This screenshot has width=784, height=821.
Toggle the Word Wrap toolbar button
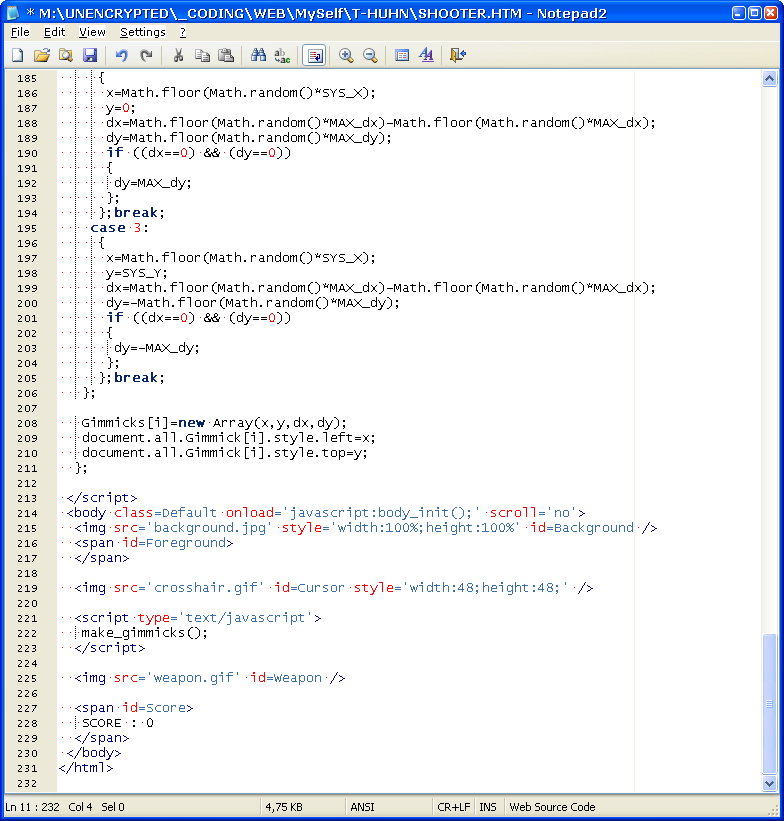(315, 55)
